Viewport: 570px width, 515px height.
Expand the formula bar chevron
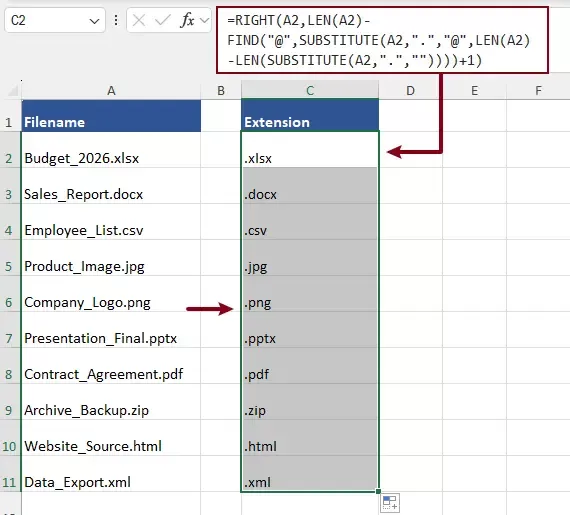click(205, 21)
